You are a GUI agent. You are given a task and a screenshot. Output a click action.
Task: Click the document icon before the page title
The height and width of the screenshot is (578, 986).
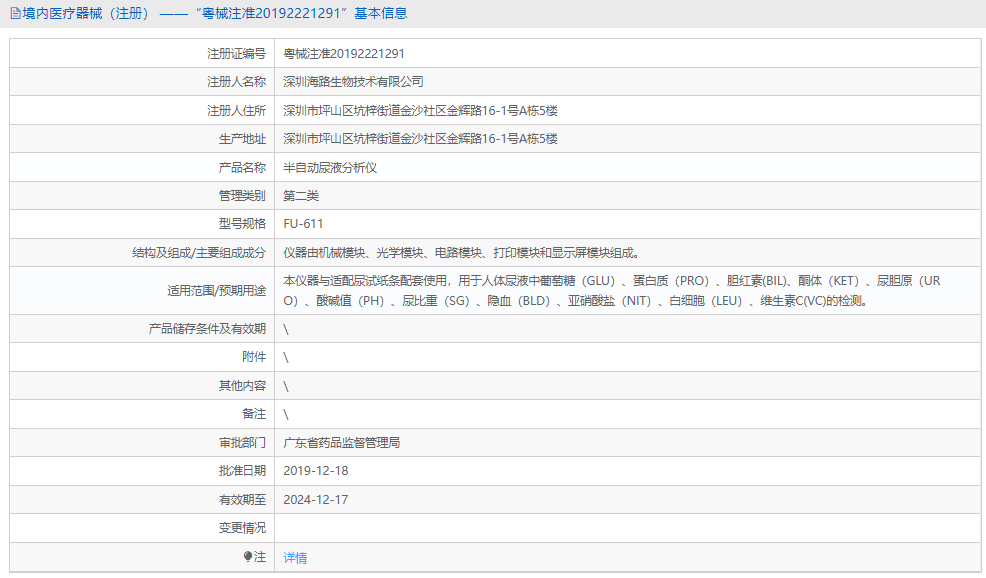click(x=14, y=13)
